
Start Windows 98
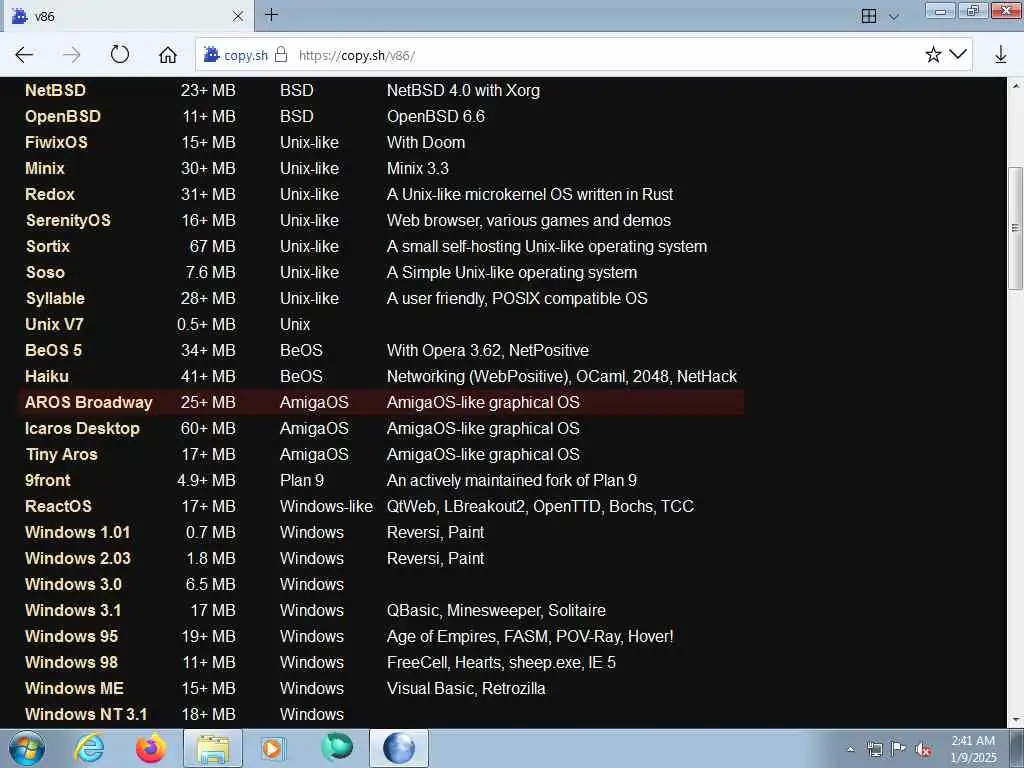[x=71, y=662]
